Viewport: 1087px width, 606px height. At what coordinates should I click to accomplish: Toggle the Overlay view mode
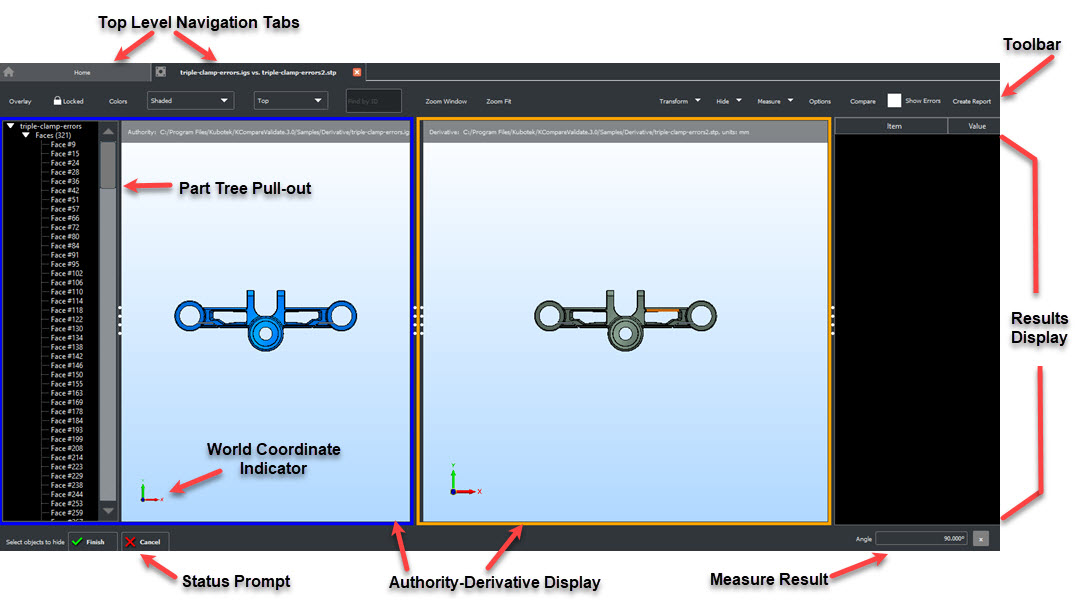pos(20,101)
